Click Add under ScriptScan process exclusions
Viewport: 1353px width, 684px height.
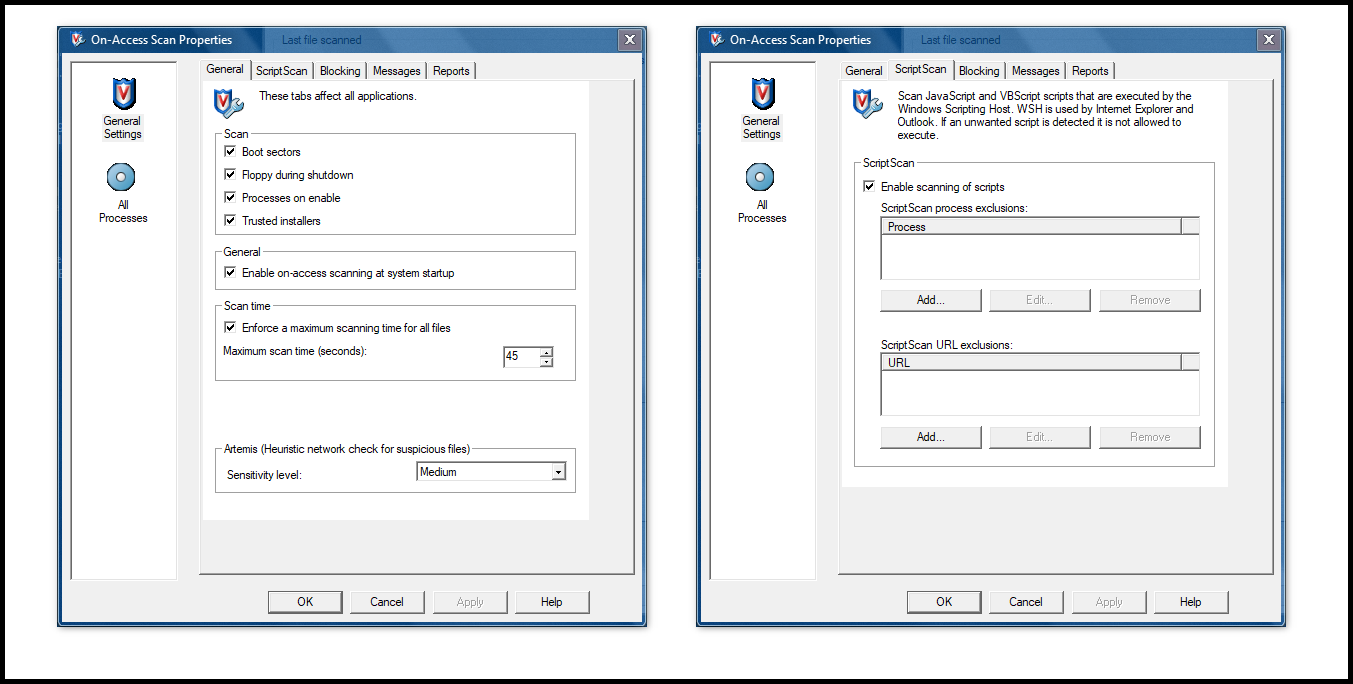point(931,300)
